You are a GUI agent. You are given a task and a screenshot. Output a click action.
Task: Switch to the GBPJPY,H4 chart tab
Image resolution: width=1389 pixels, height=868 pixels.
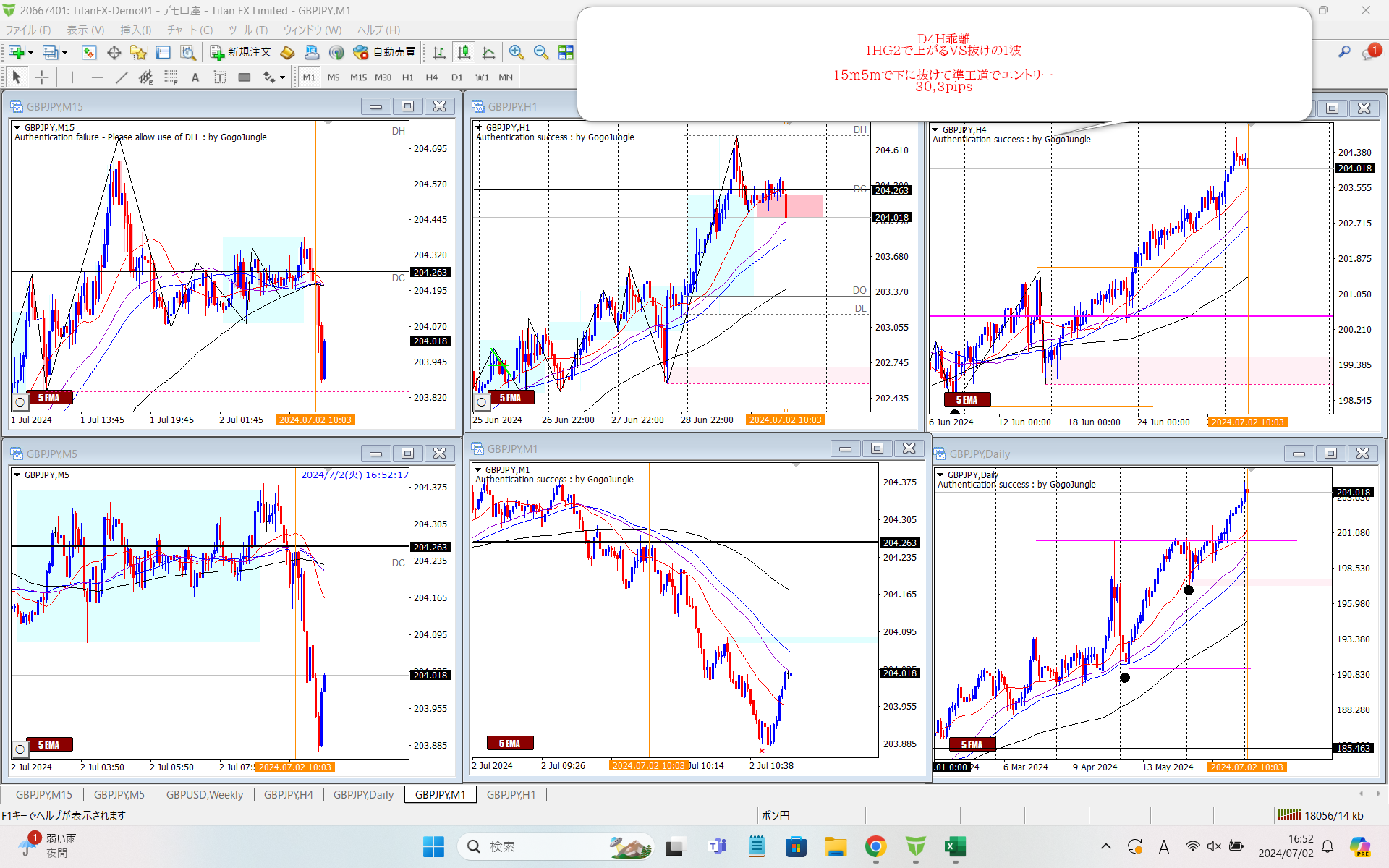click(288, 794)
